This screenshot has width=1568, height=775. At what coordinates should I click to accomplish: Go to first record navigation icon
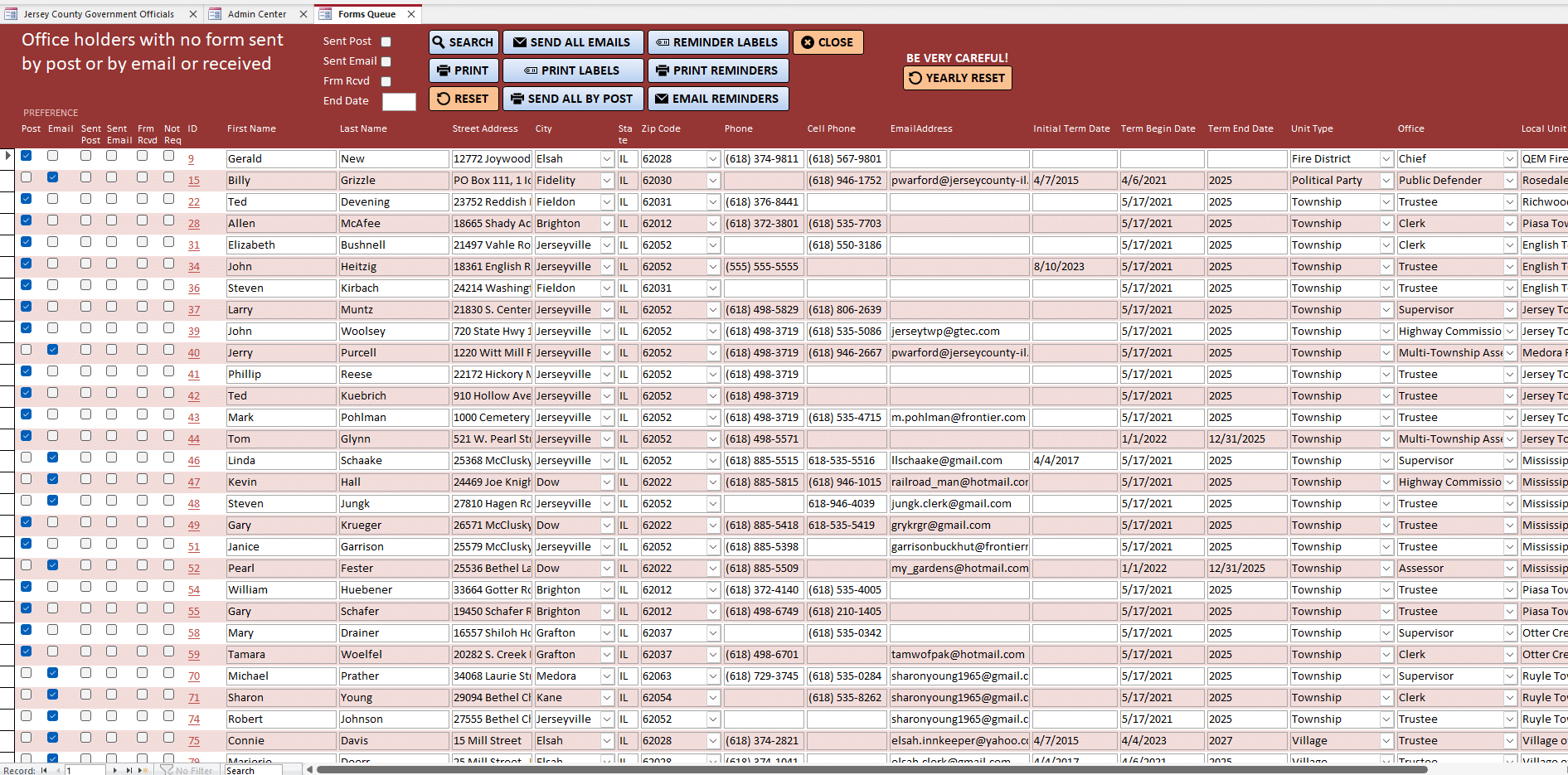pyautogui.click(x=44, y=770)
